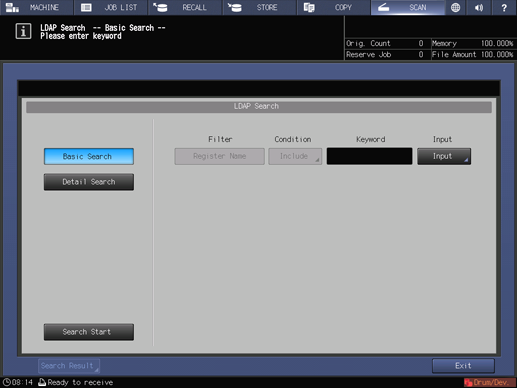The width and height of the screenshot is (517, 388).
Task: Click the Register Name filter button
Action: click(x=219, y=156)
